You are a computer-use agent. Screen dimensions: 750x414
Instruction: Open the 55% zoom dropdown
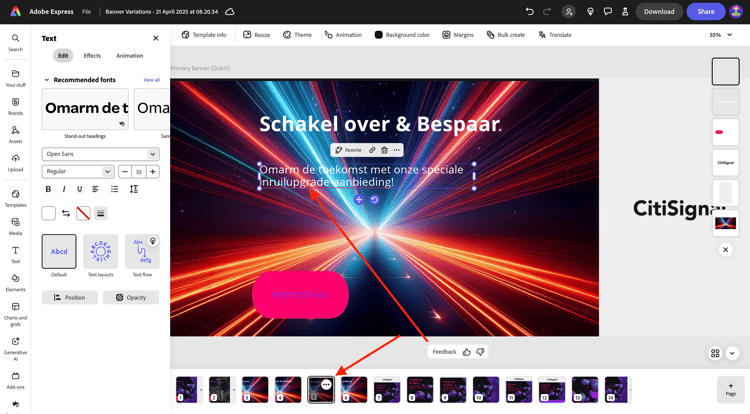point(720,35)
